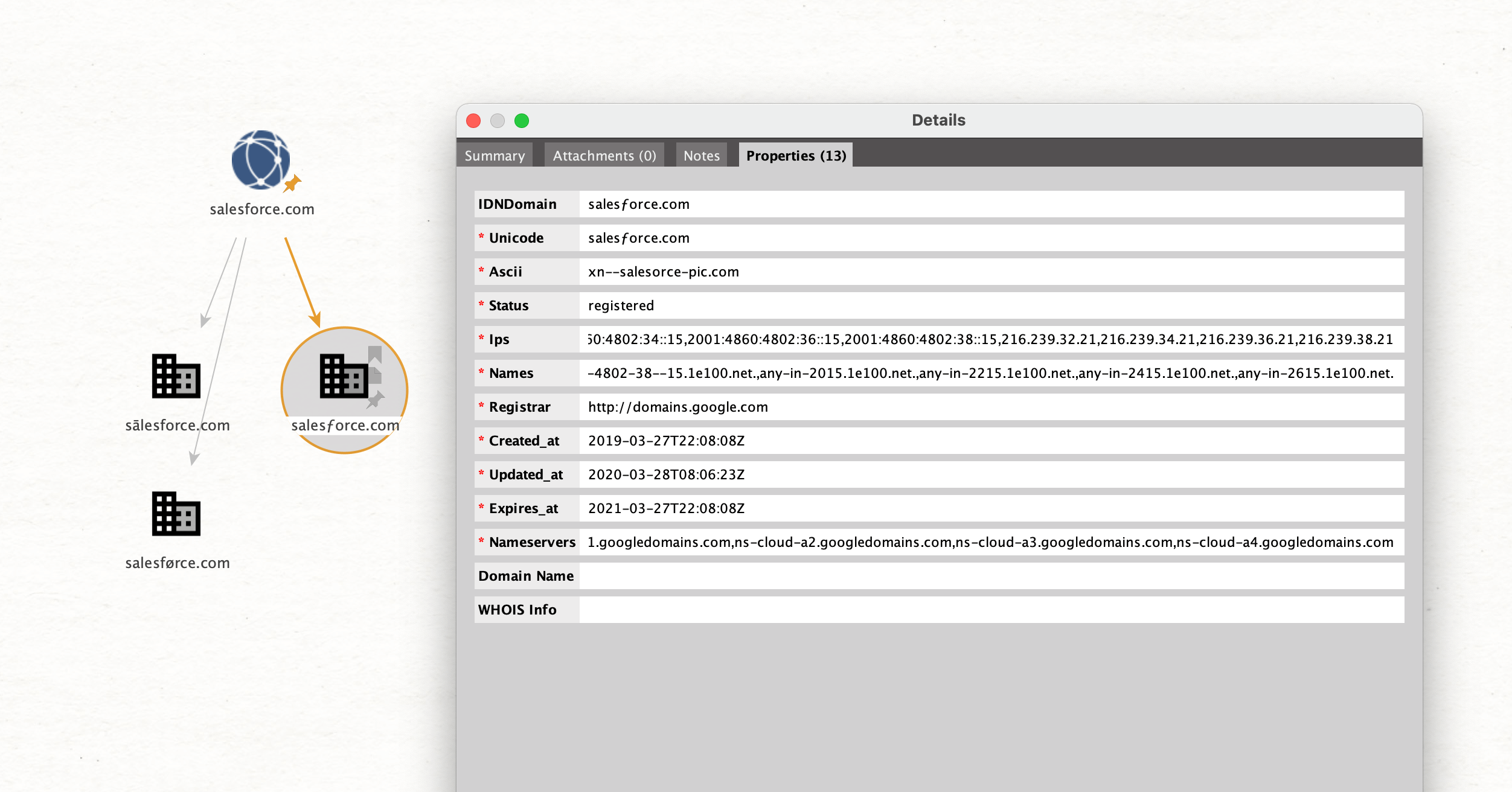Switch to the Summary tab
The image size is (1512, 792).
[495, 156]
